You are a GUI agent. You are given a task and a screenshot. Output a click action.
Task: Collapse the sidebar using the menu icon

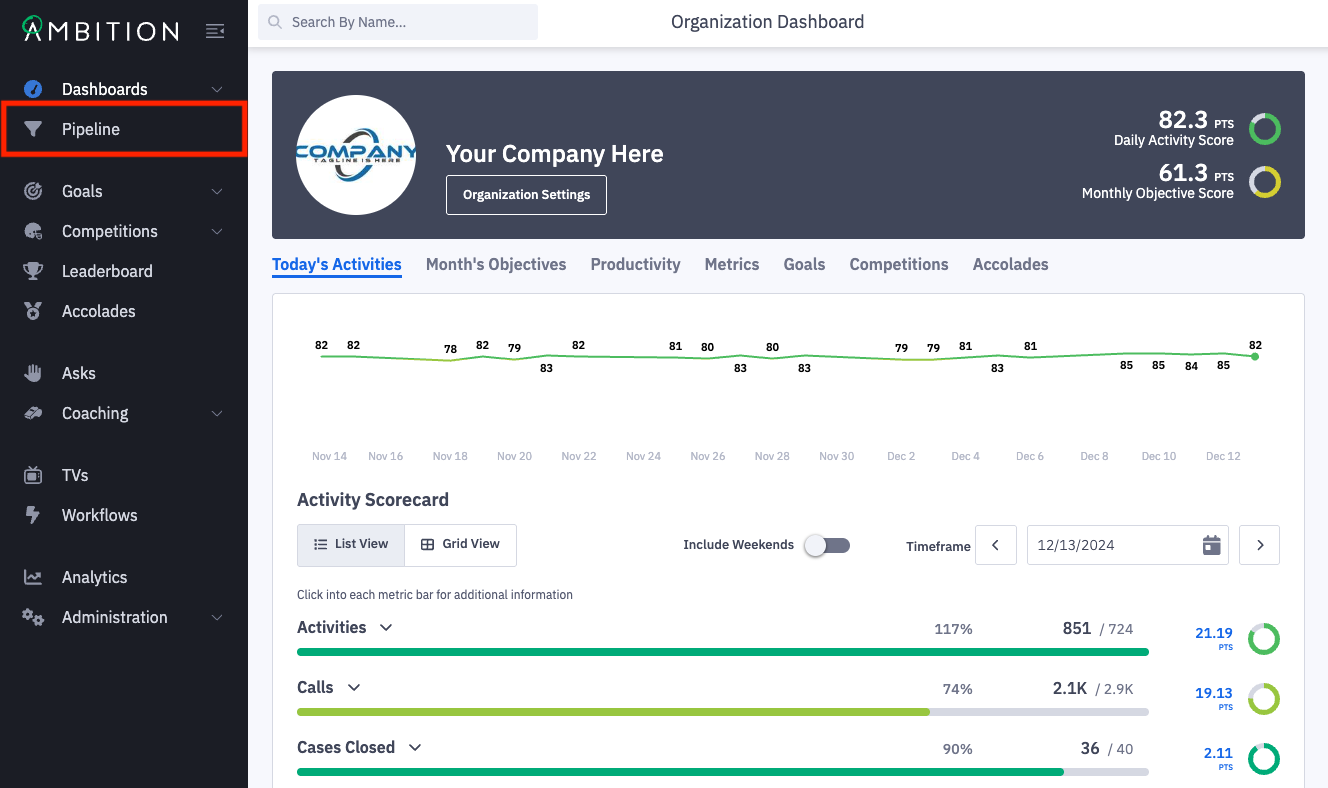point(215,31)
